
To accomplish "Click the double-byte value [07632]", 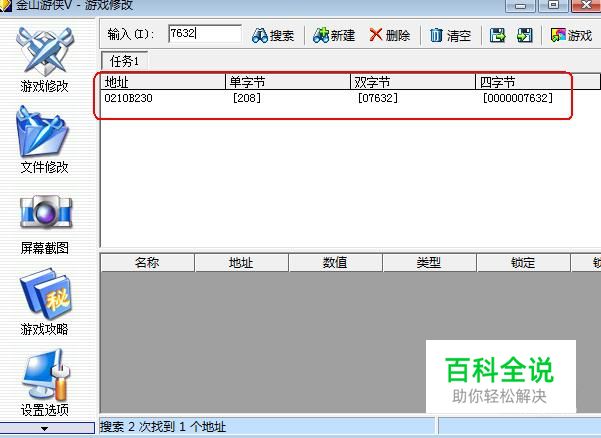I will pos(378,98).
